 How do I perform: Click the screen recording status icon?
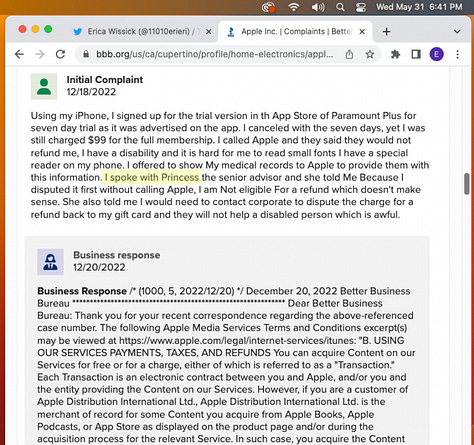(268, 7)
